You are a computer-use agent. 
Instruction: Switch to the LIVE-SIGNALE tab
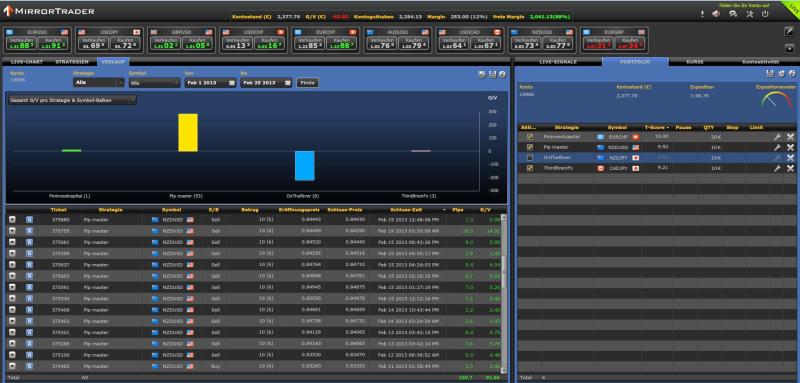click(558, 62)
